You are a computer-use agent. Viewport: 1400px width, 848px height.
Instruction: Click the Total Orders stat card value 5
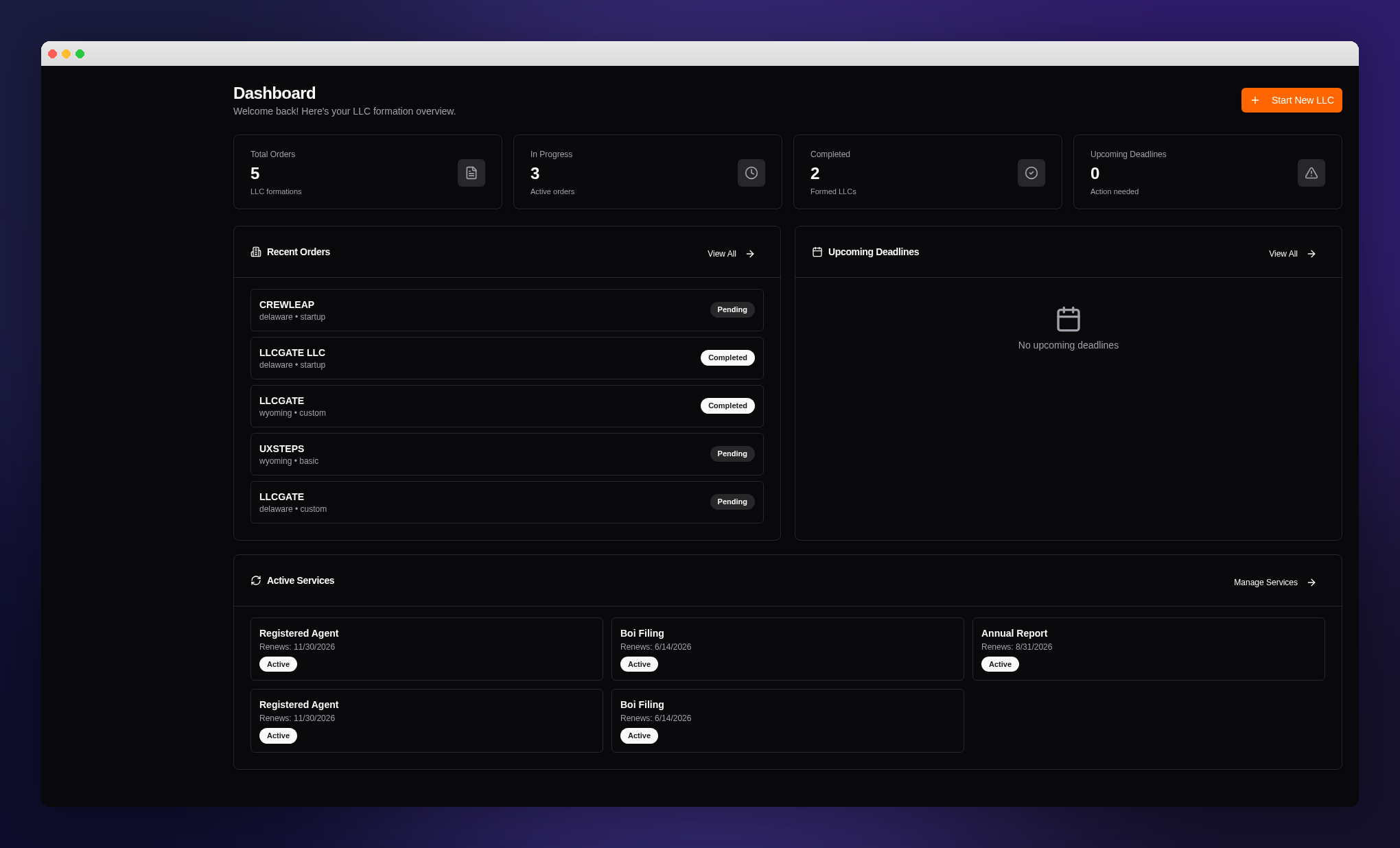click(x=255, y=174)
